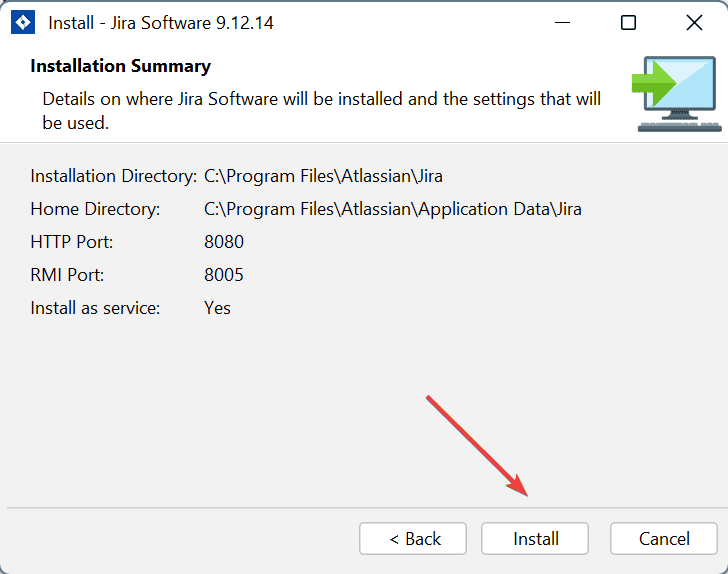The width and height of the screenshot is (728, 574).
Task: Click the RMI Port label
Action: tap(67, 275)
